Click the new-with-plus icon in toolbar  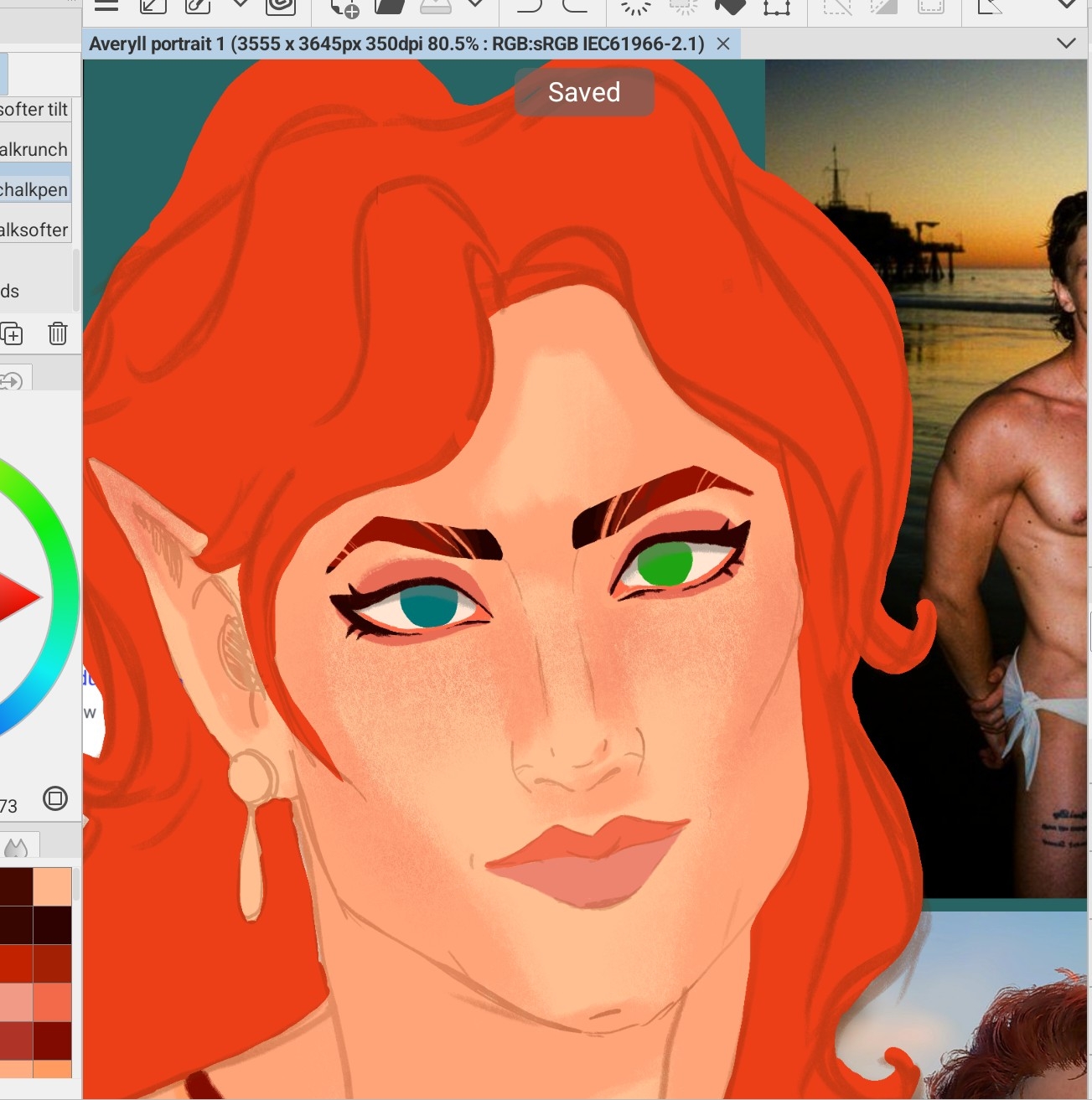pos(344,8)
